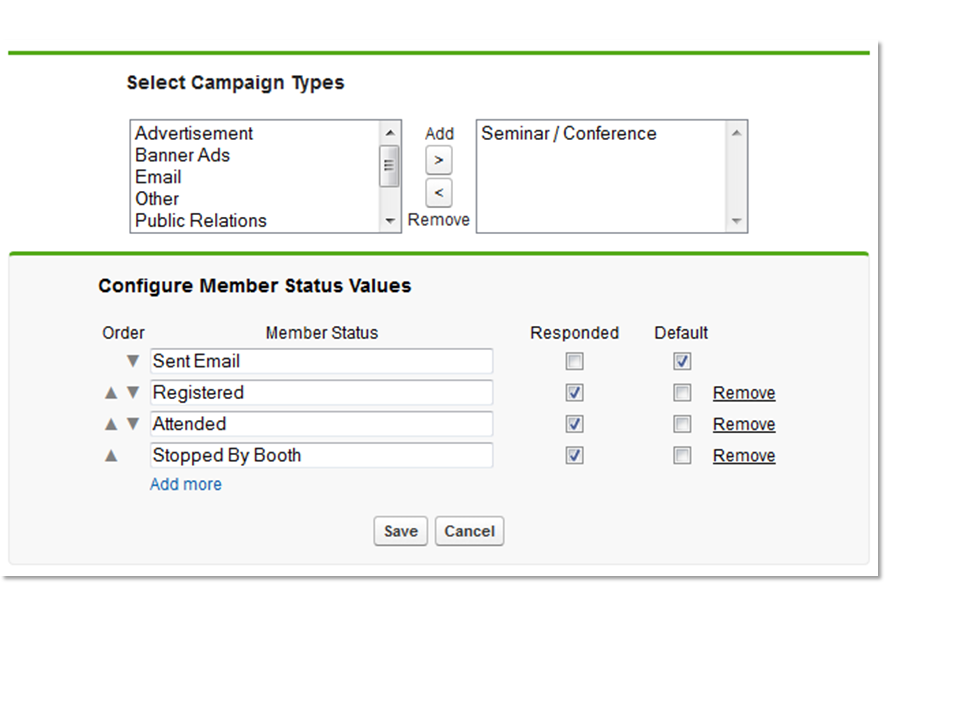This screenshot has width=960, height=720.
Task: Move Sent Email status down
Action: pos(133,361)
